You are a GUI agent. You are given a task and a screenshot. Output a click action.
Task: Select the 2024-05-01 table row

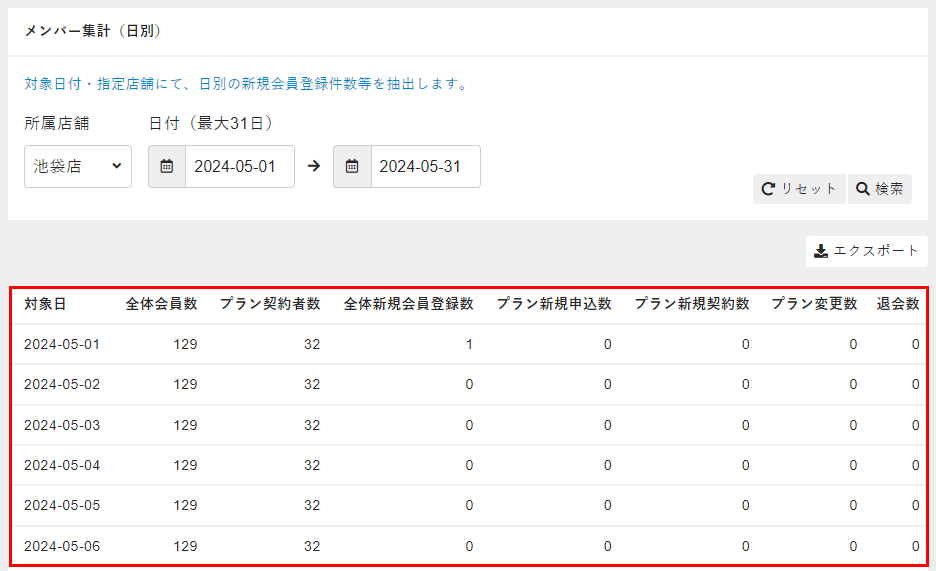468,345
